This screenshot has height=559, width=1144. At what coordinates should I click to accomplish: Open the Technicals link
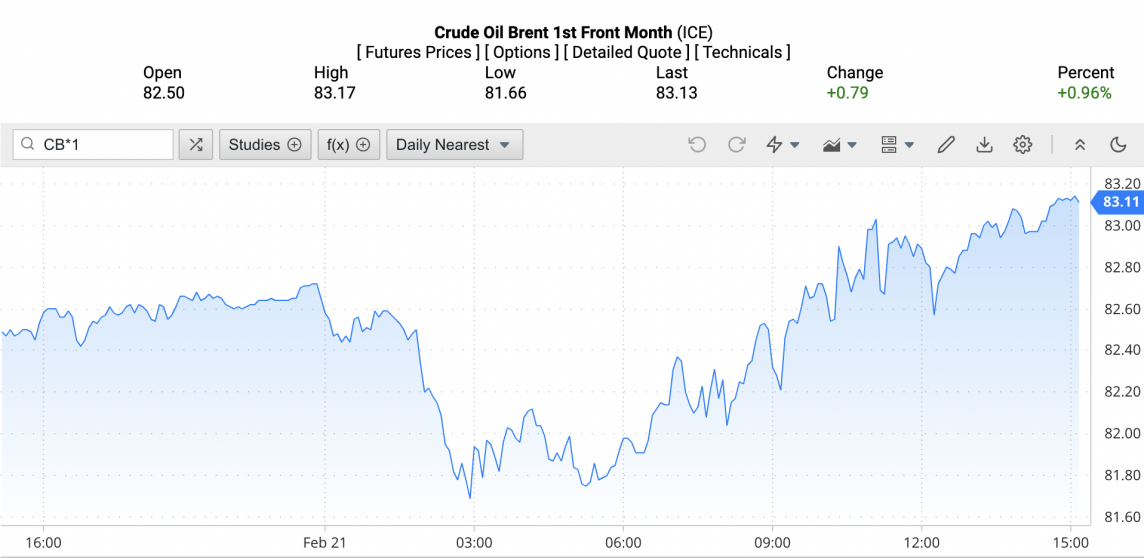pos(742,52)
